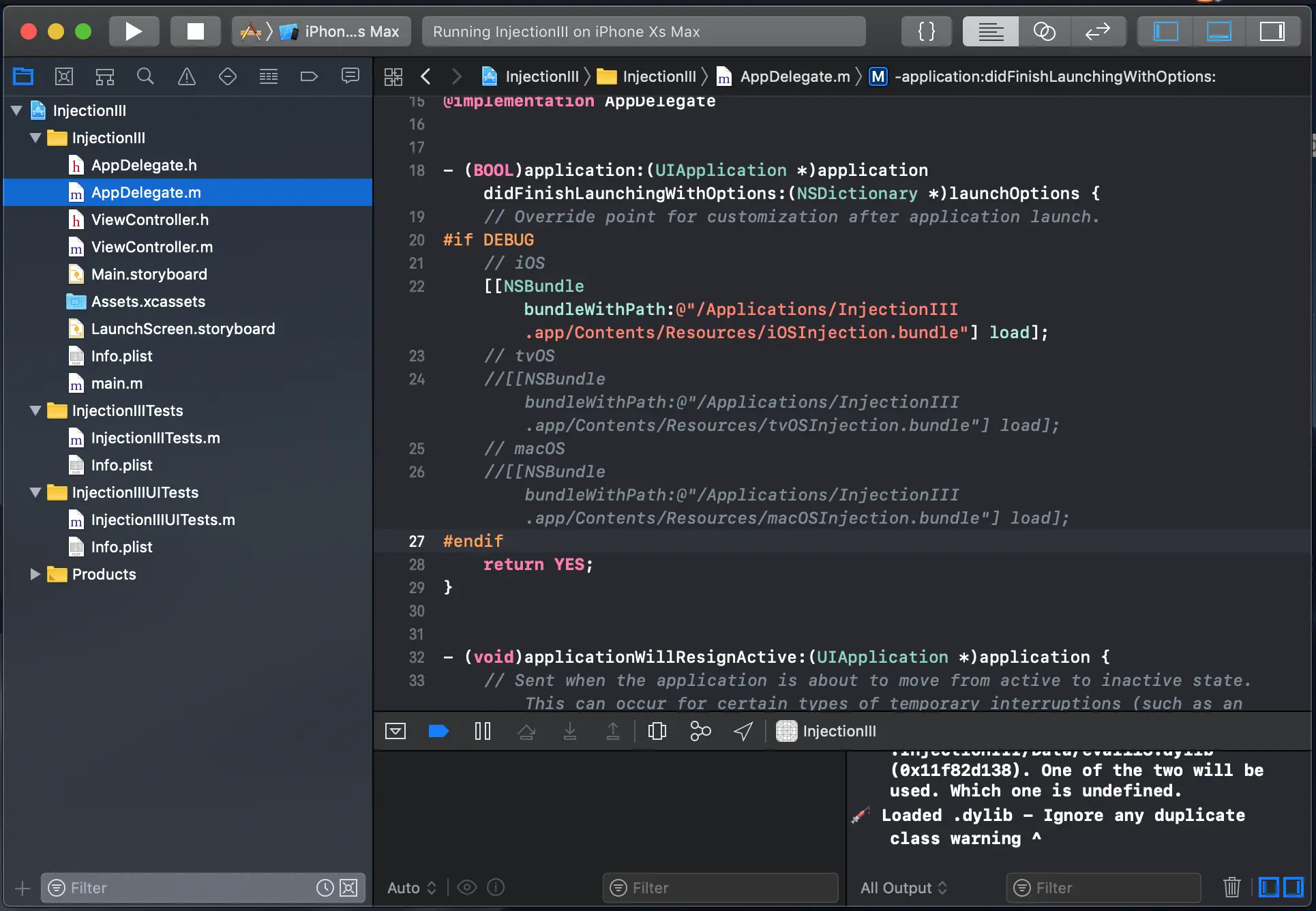The height and width of the screenshot is (911, 1316).
Task: Open the Issue navigator warning icon
Action: [x=186, y=76]
